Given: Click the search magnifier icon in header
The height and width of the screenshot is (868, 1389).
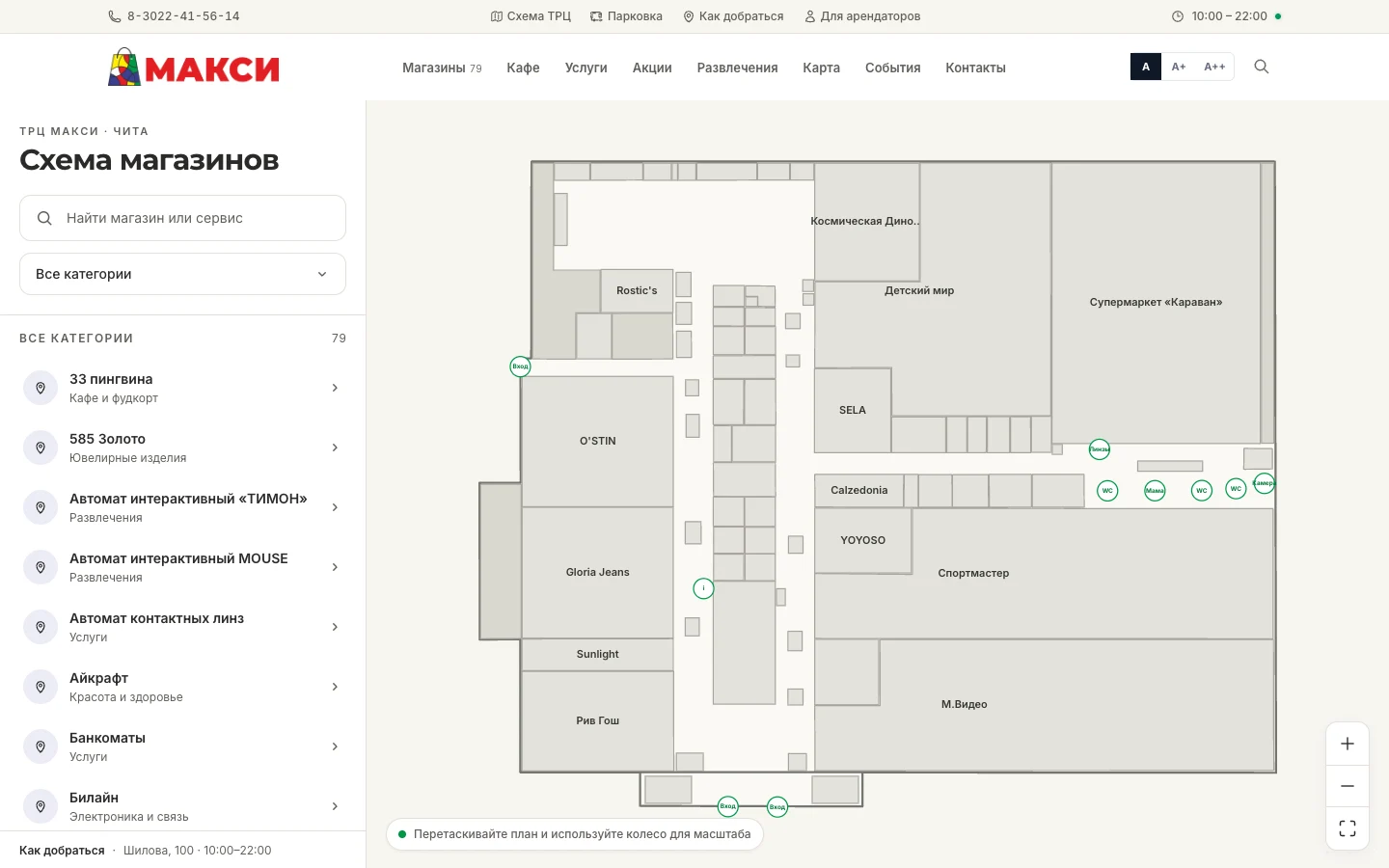Looking at the screenshot, I should 1261,67.
